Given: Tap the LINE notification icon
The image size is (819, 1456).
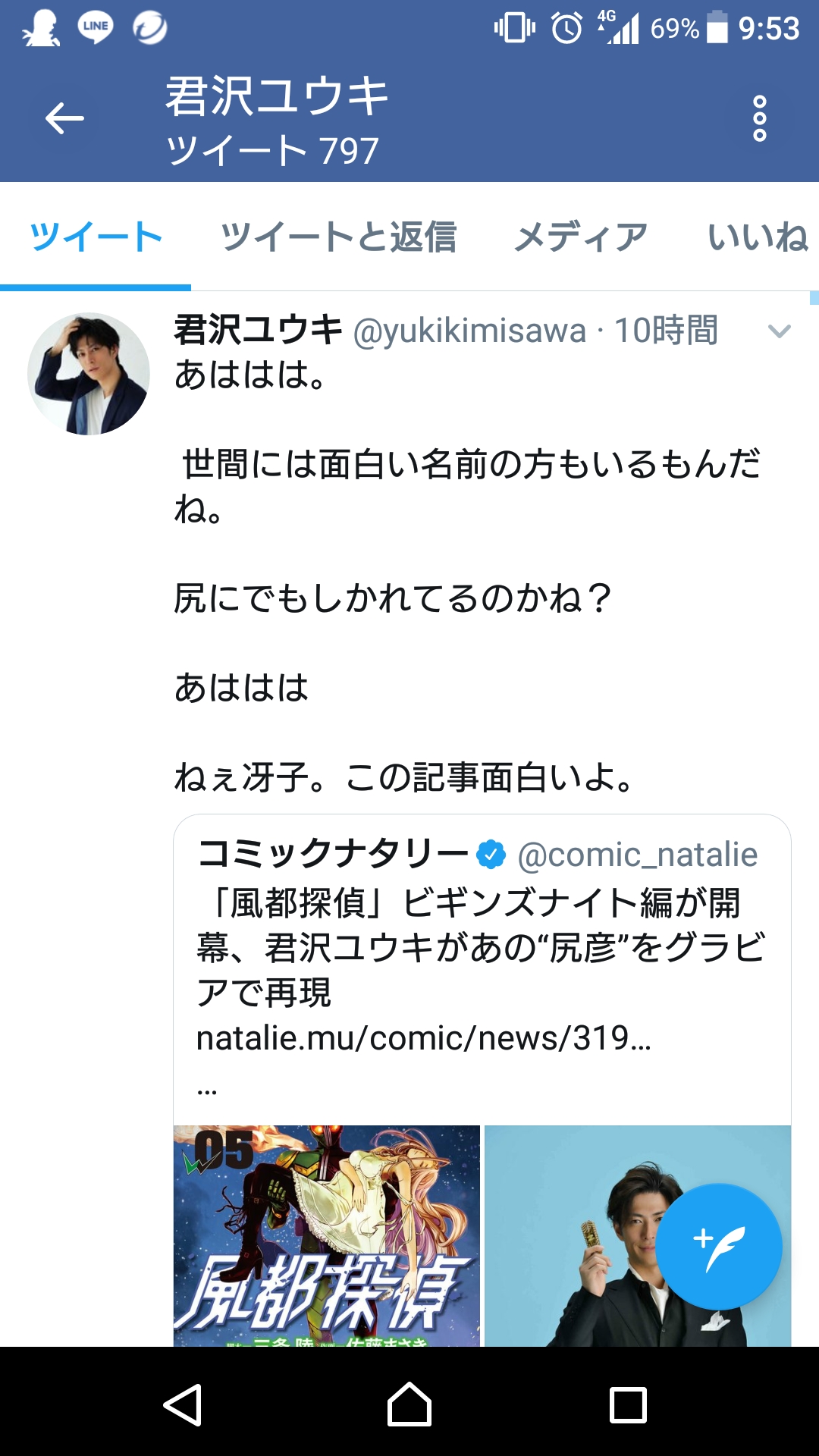Looking at the screenshot, I should tap(96, 28).
